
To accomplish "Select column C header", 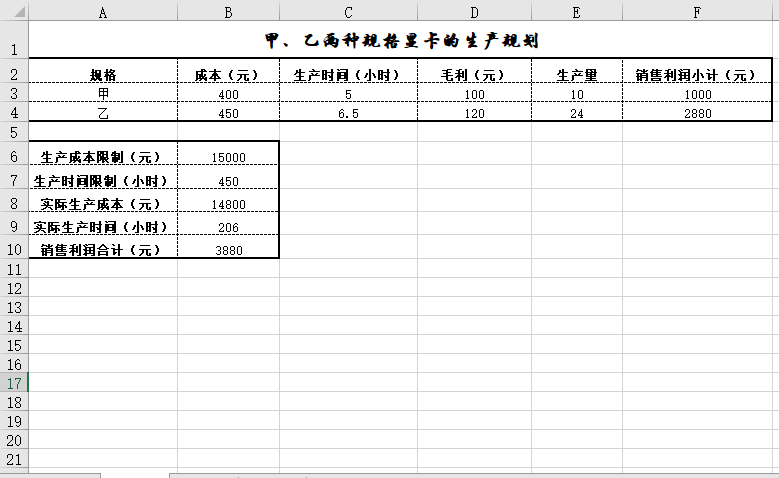I will tap(348, 11).
